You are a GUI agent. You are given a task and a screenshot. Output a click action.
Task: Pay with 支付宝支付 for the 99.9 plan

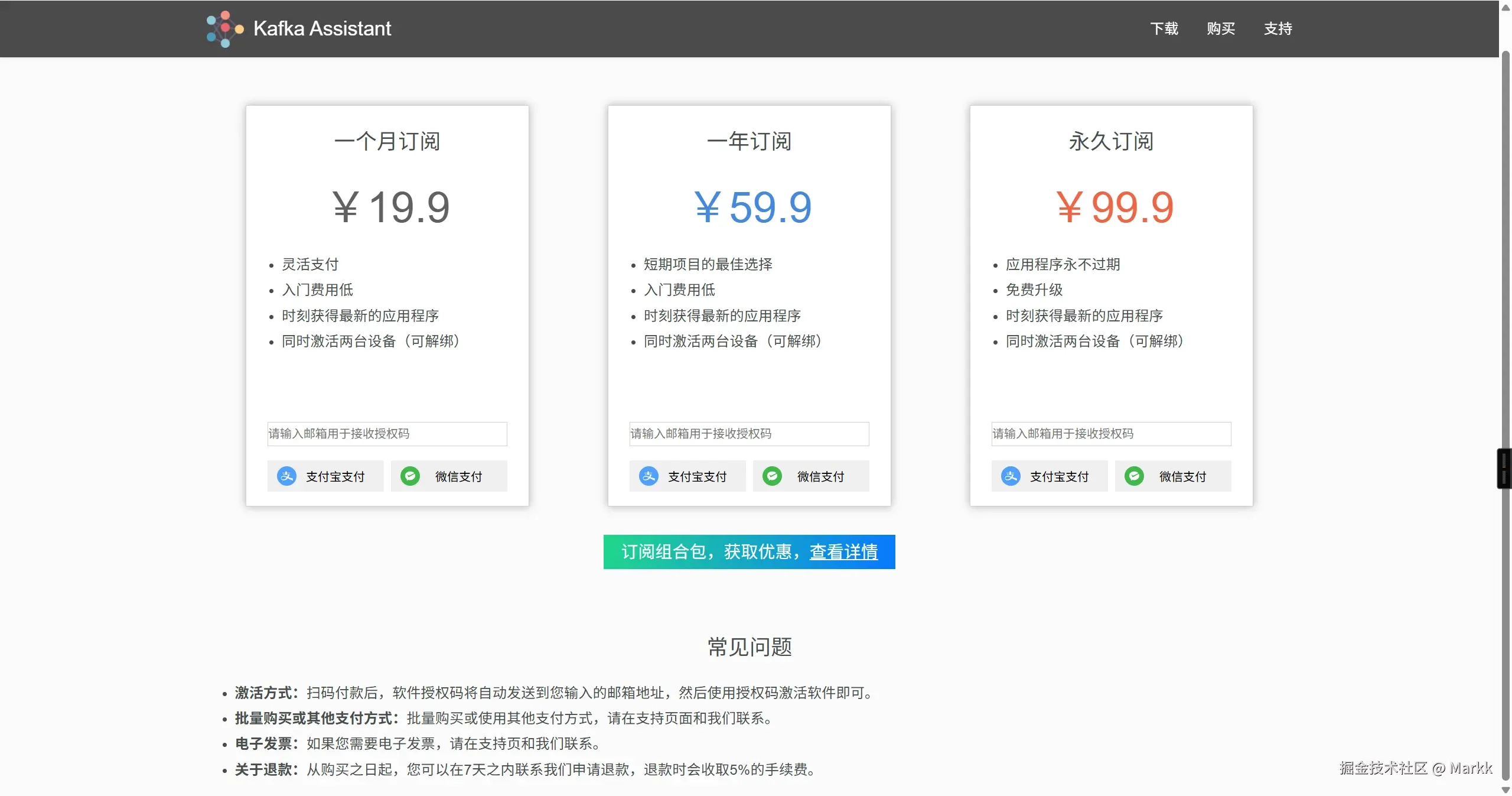(x=1050, y=476)
